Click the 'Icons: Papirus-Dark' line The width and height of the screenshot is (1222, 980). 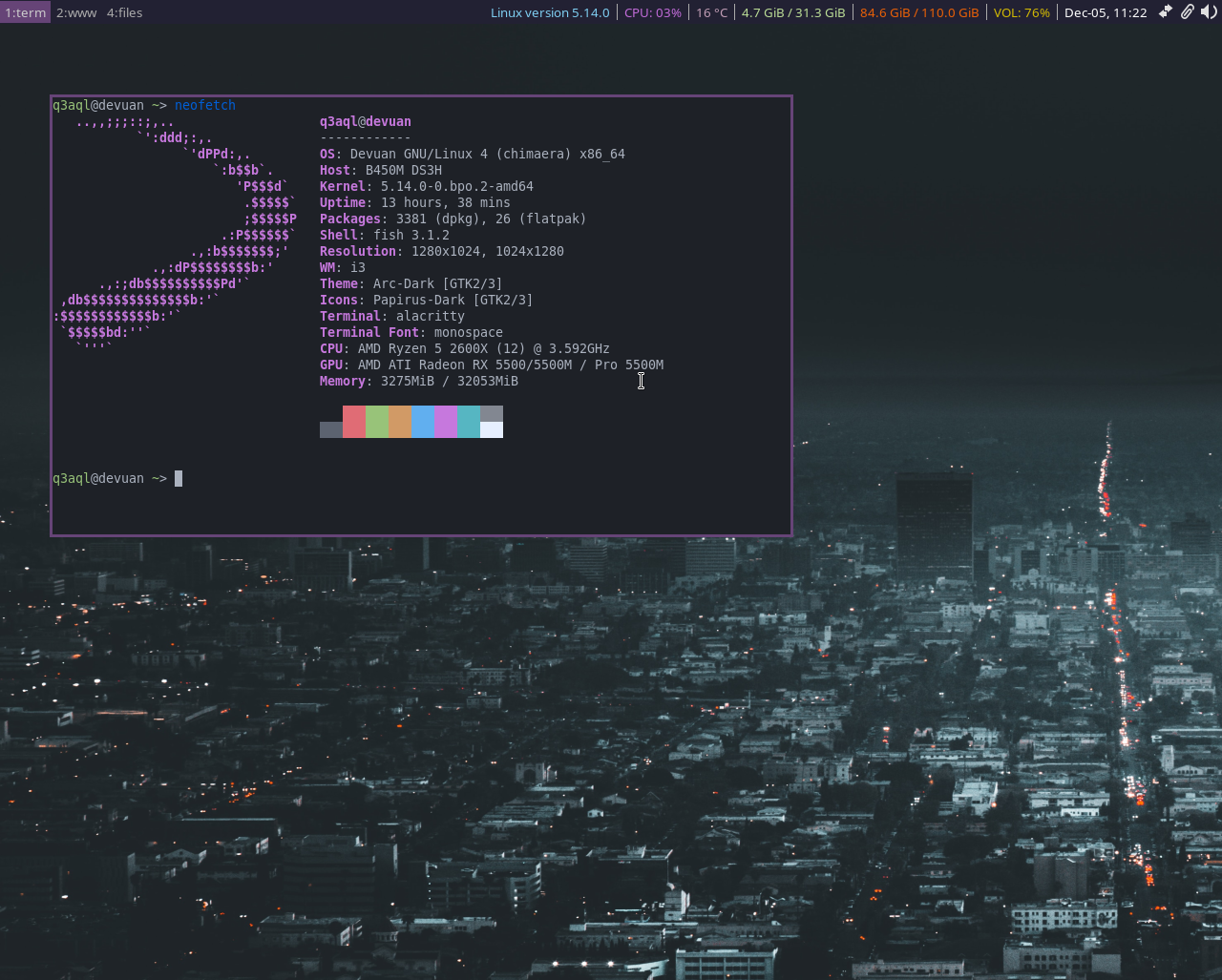(427, 300)
